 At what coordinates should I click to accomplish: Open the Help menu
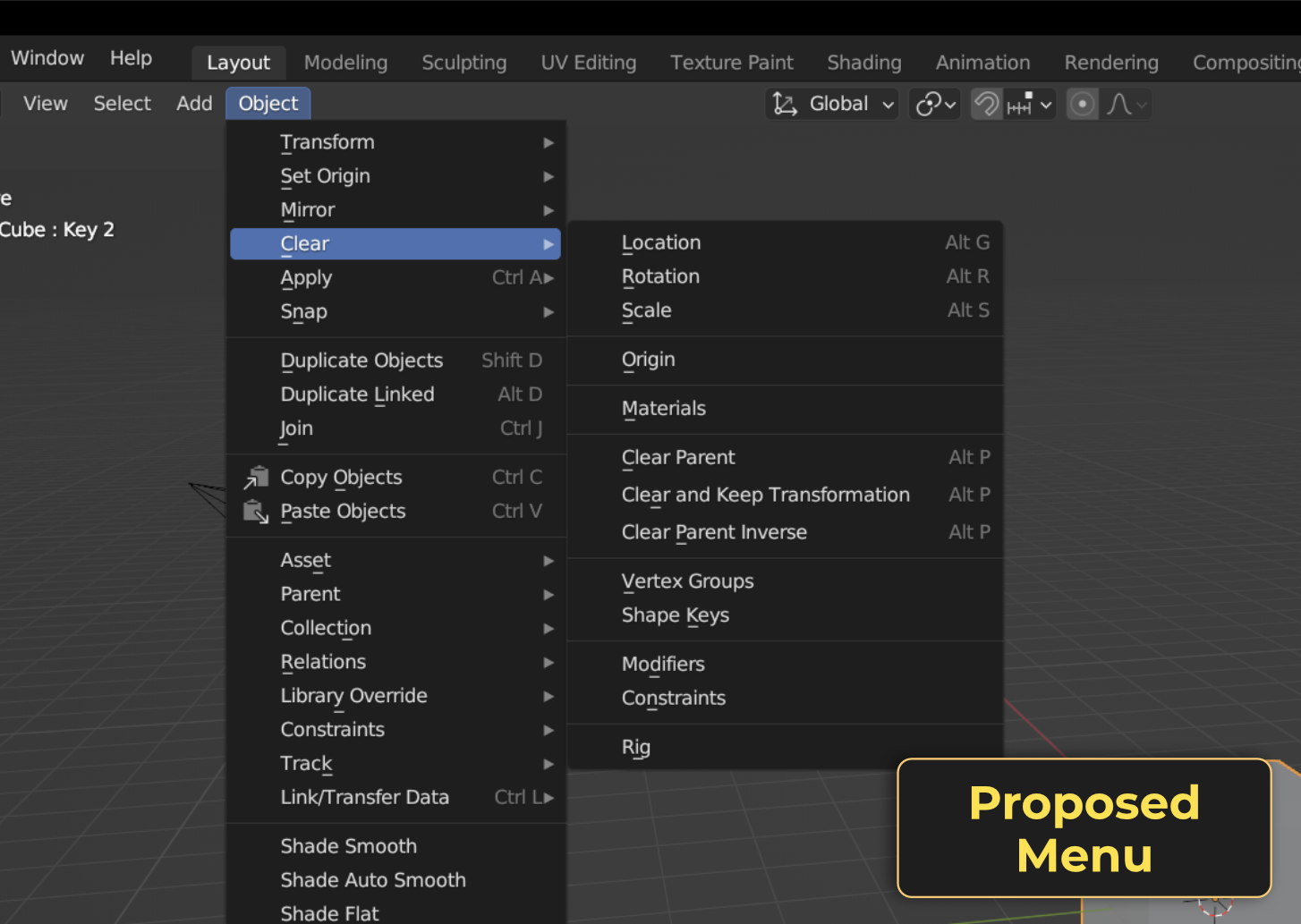[x=132, y=58]
